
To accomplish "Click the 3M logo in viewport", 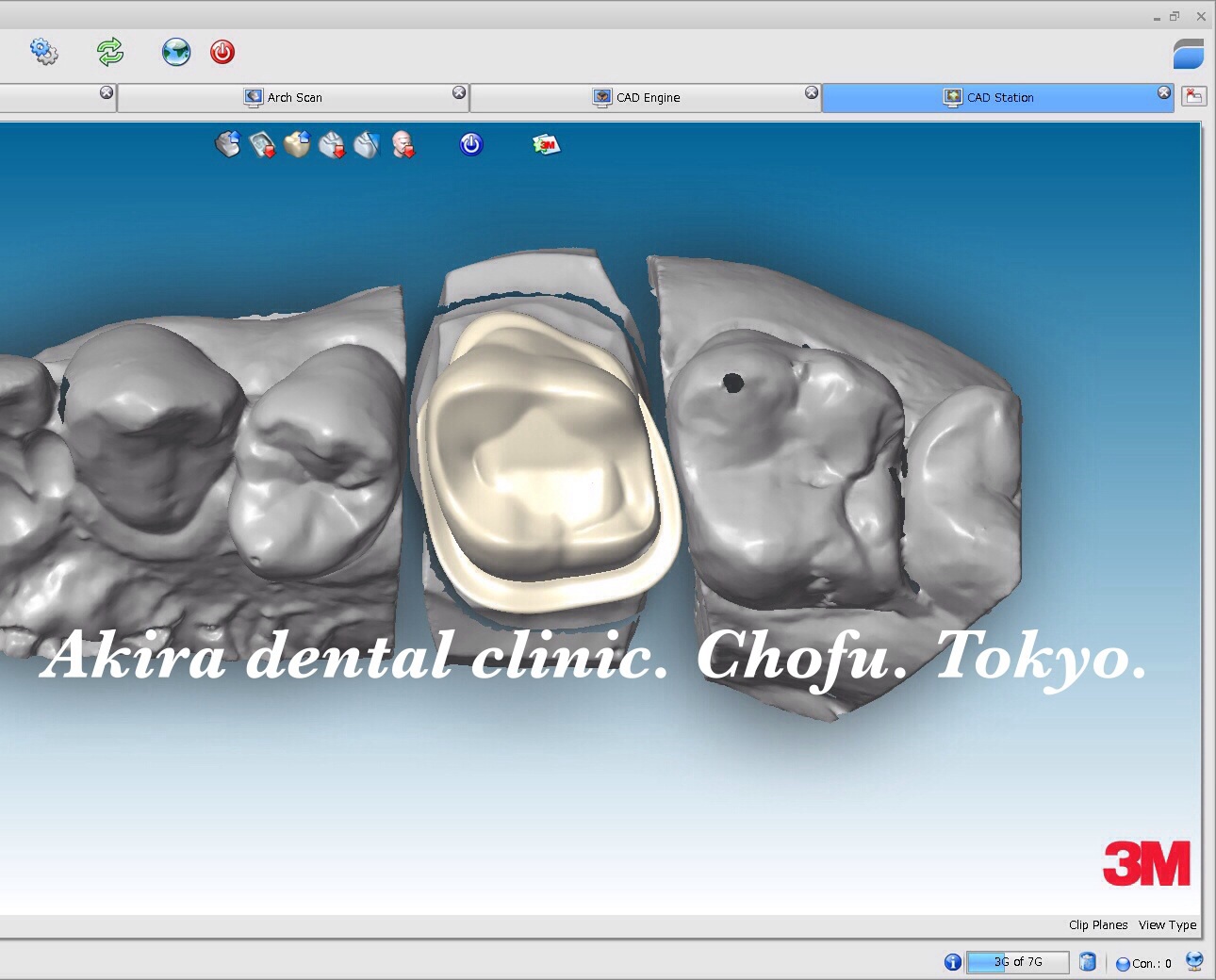I will tap(1146, 864).
